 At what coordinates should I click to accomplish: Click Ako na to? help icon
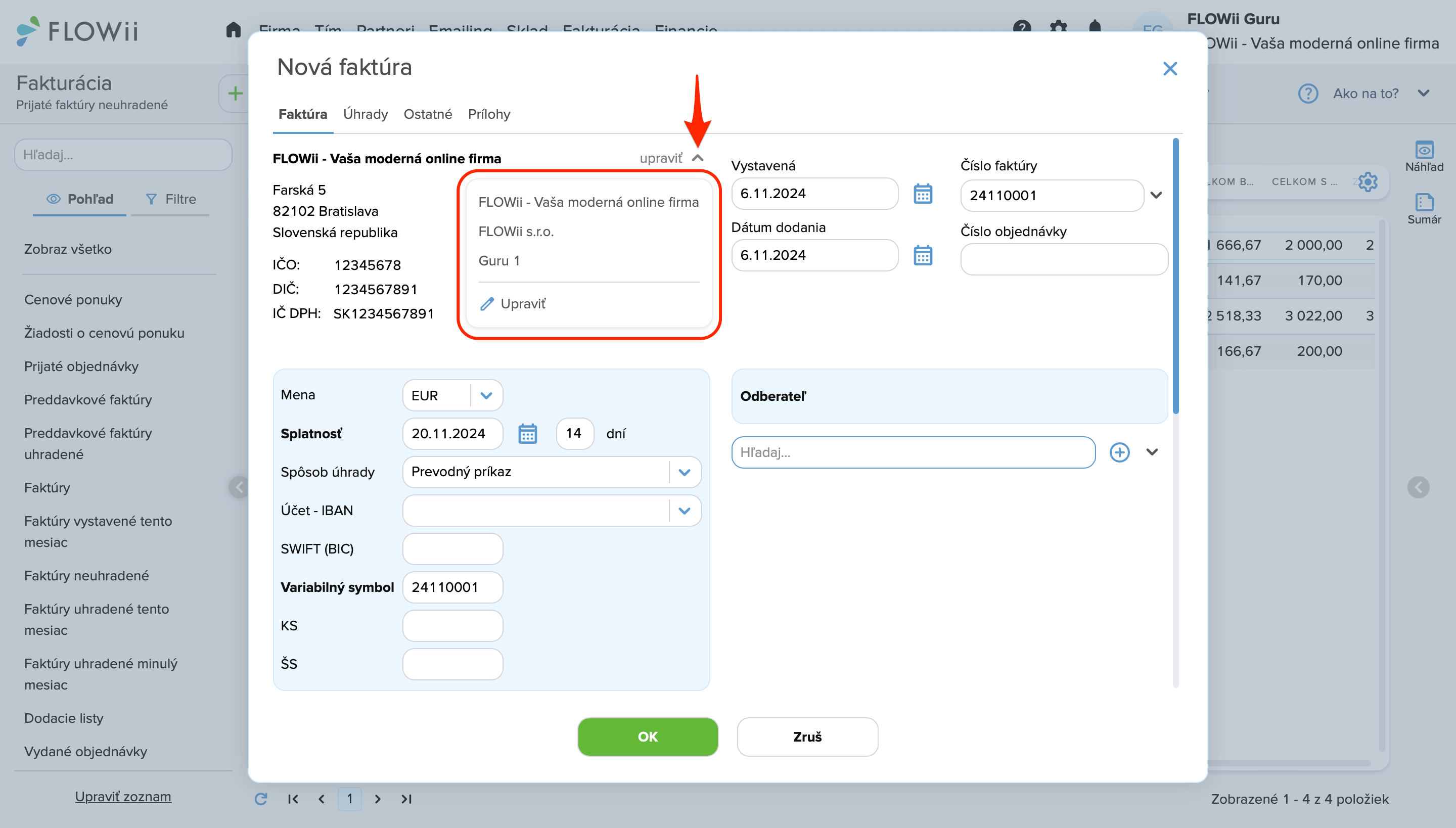pos(1308,93)
